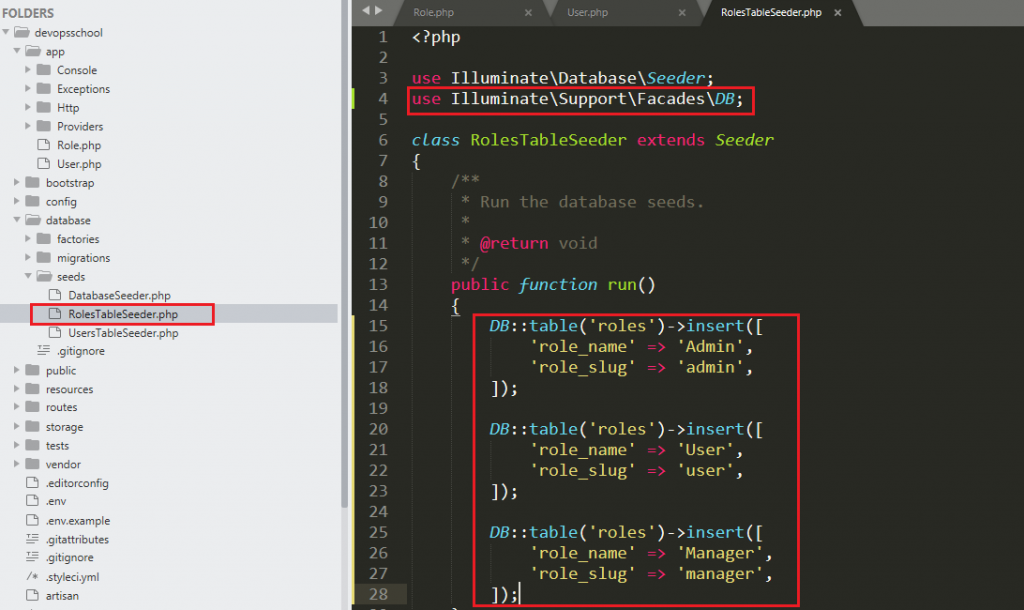
Task: Open the .env file
Action: pyautogui.click(x=55, y=502)
